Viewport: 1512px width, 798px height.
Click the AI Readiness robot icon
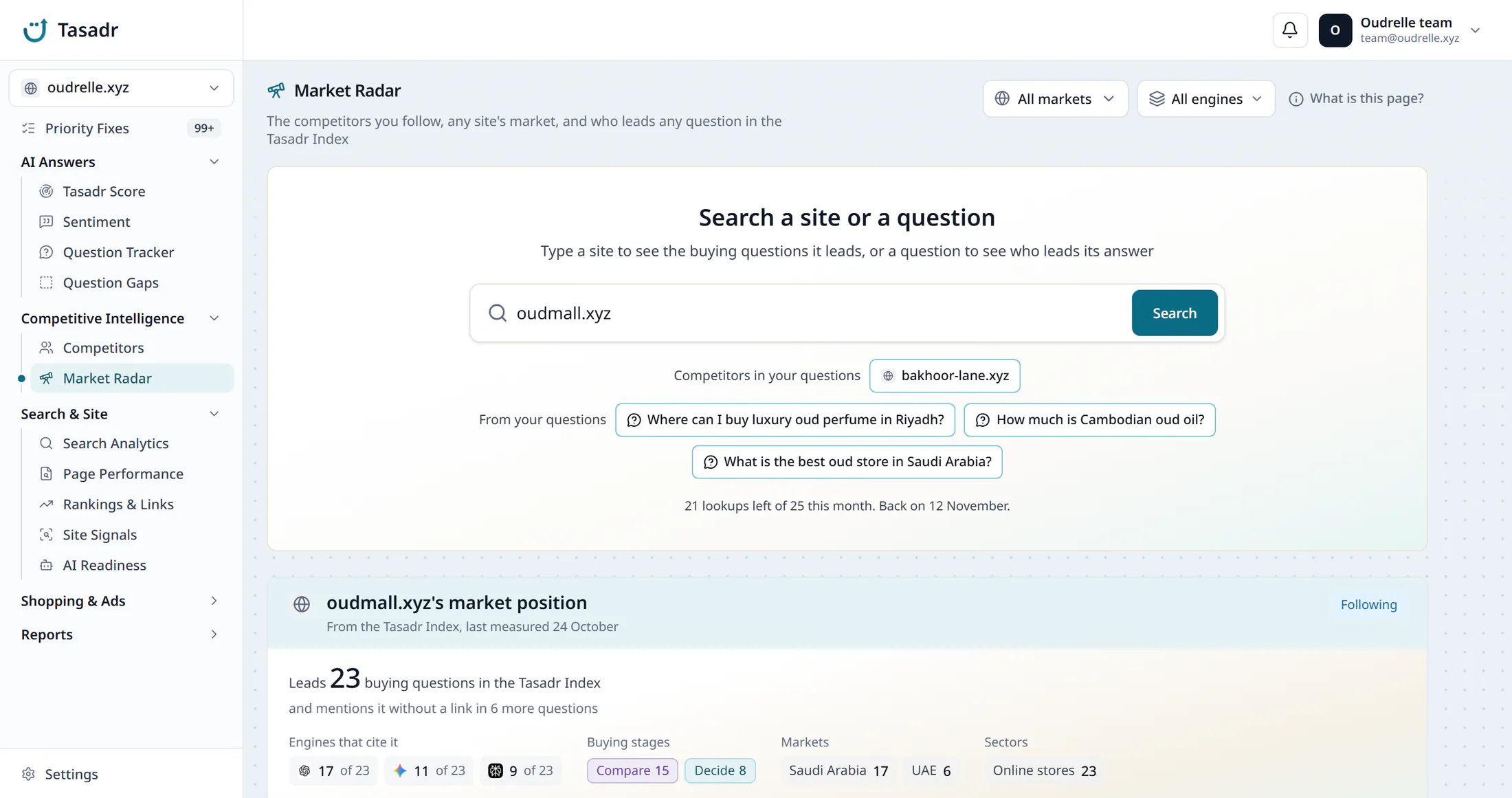46,565
